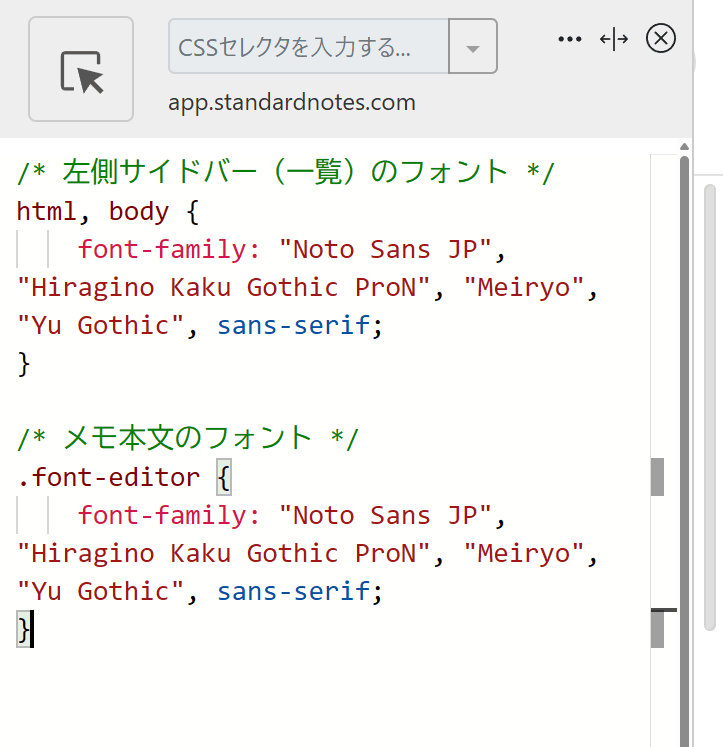The width and height of the screenshot is (723, 747).
Task: Focus the CSS selector input field
Action: click(309, 47)
